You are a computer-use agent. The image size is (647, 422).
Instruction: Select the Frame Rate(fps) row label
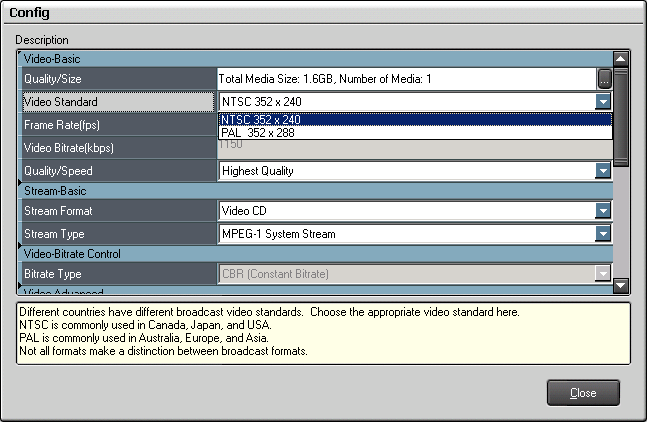coord(118,125)
